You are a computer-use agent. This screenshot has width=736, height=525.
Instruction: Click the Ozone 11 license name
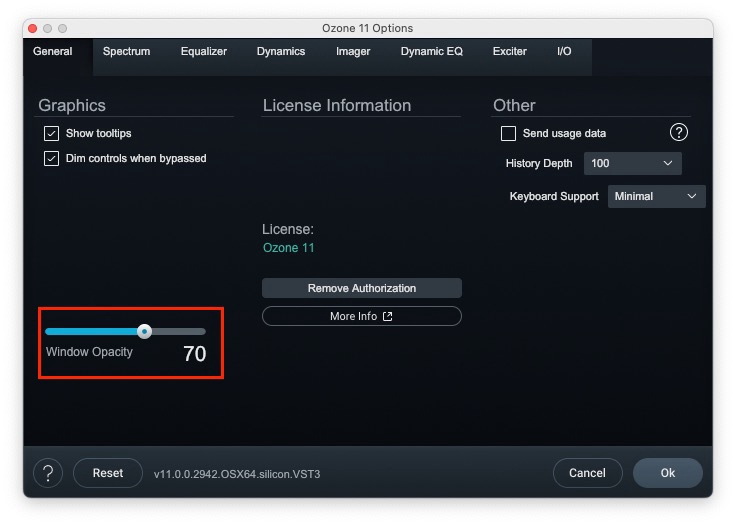click(288, 248)
